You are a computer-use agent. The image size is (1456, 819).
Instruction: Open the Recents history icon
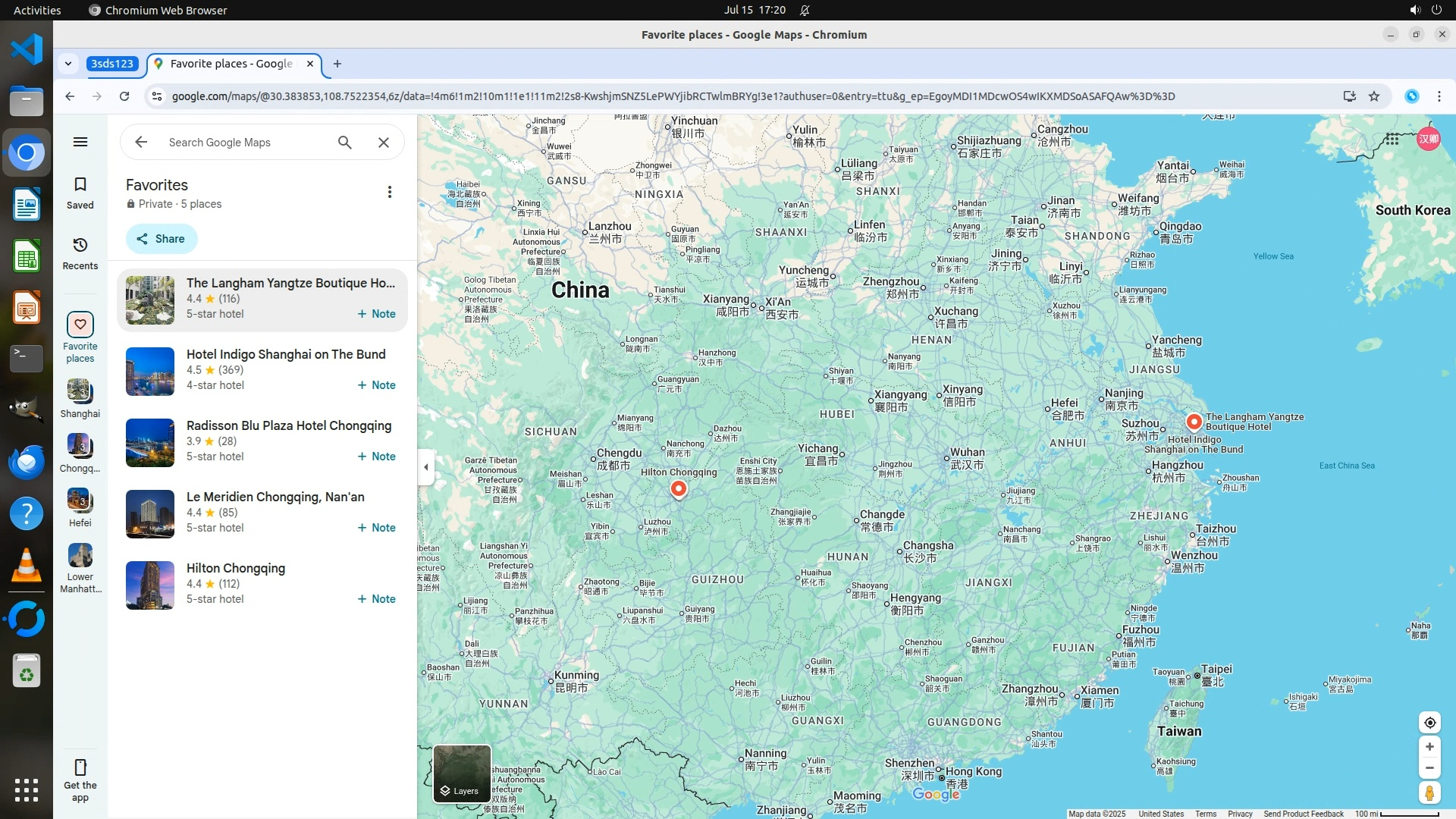tap(80, 246)
